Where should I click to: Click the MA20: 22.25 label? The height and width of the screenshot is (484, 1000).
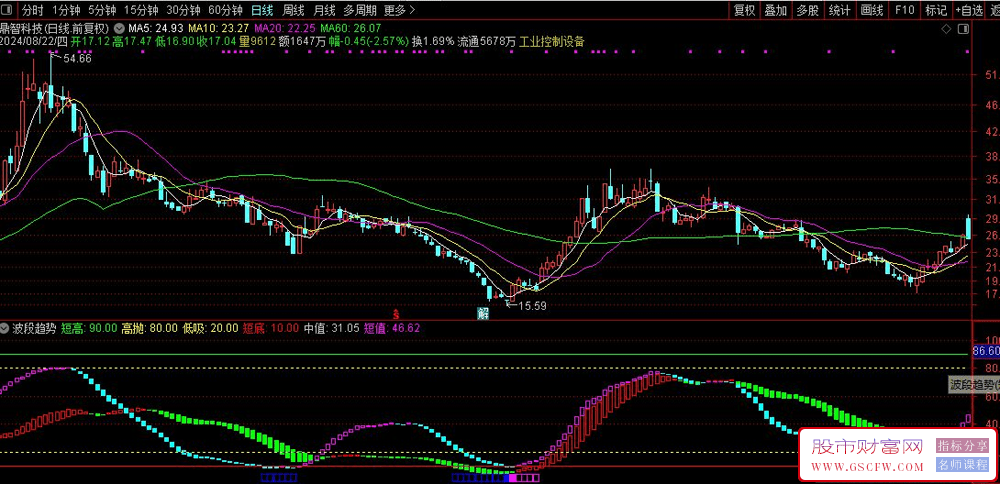coord(284,29)
